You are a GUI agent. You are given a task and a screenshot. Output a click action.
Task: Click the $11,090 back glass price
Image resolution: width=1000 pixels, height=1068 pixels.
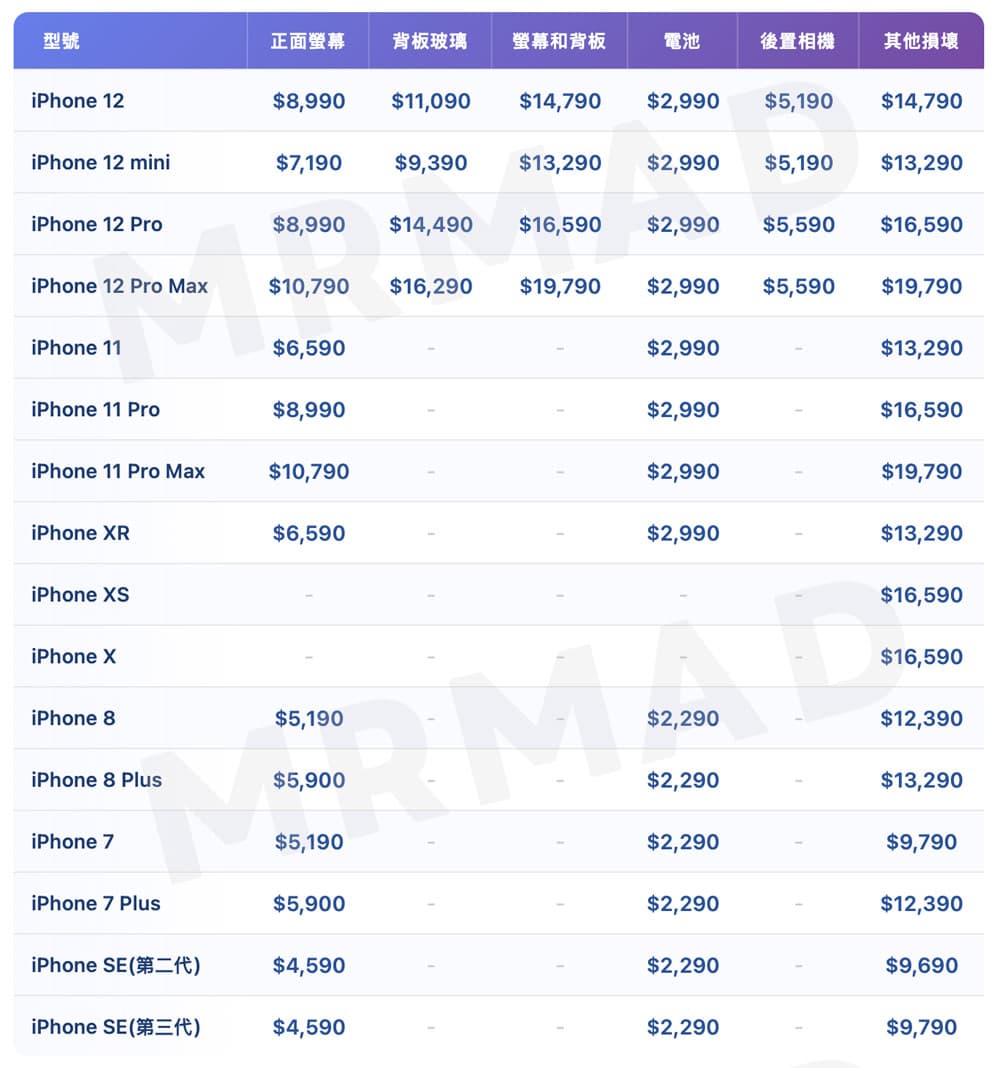coord(431,101)
